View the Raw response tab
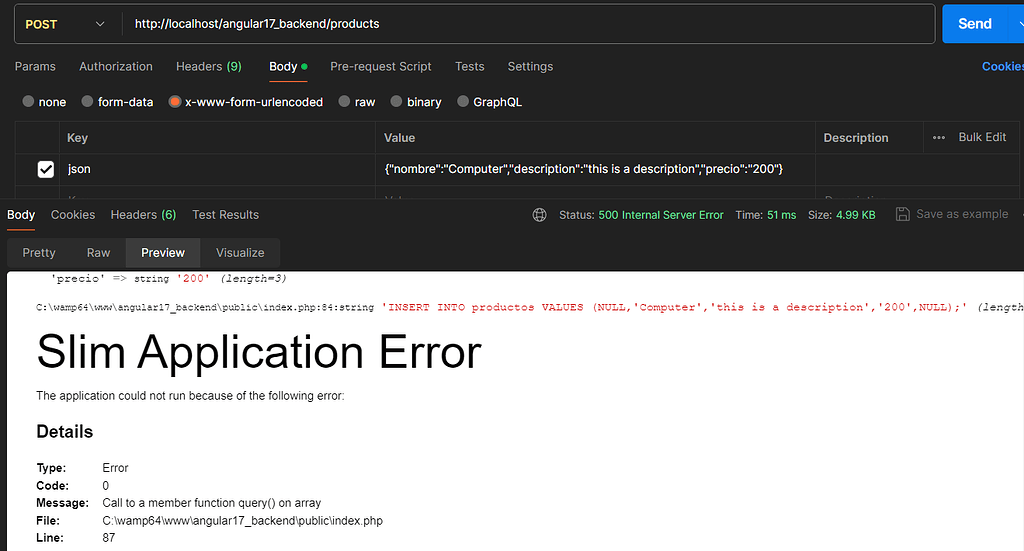 click(x=98, y=253)
